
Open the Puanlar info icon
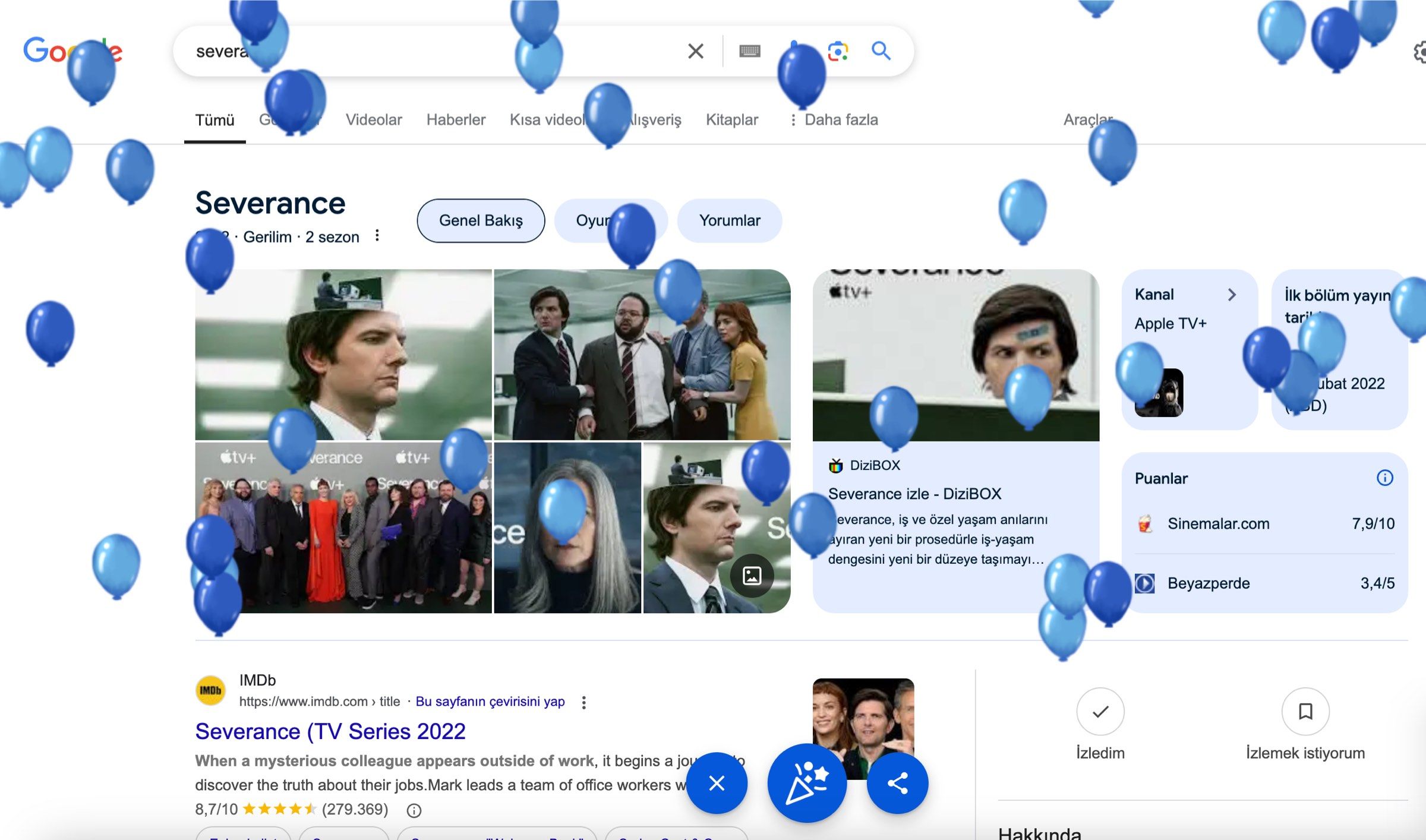[x=1384, y=478]
